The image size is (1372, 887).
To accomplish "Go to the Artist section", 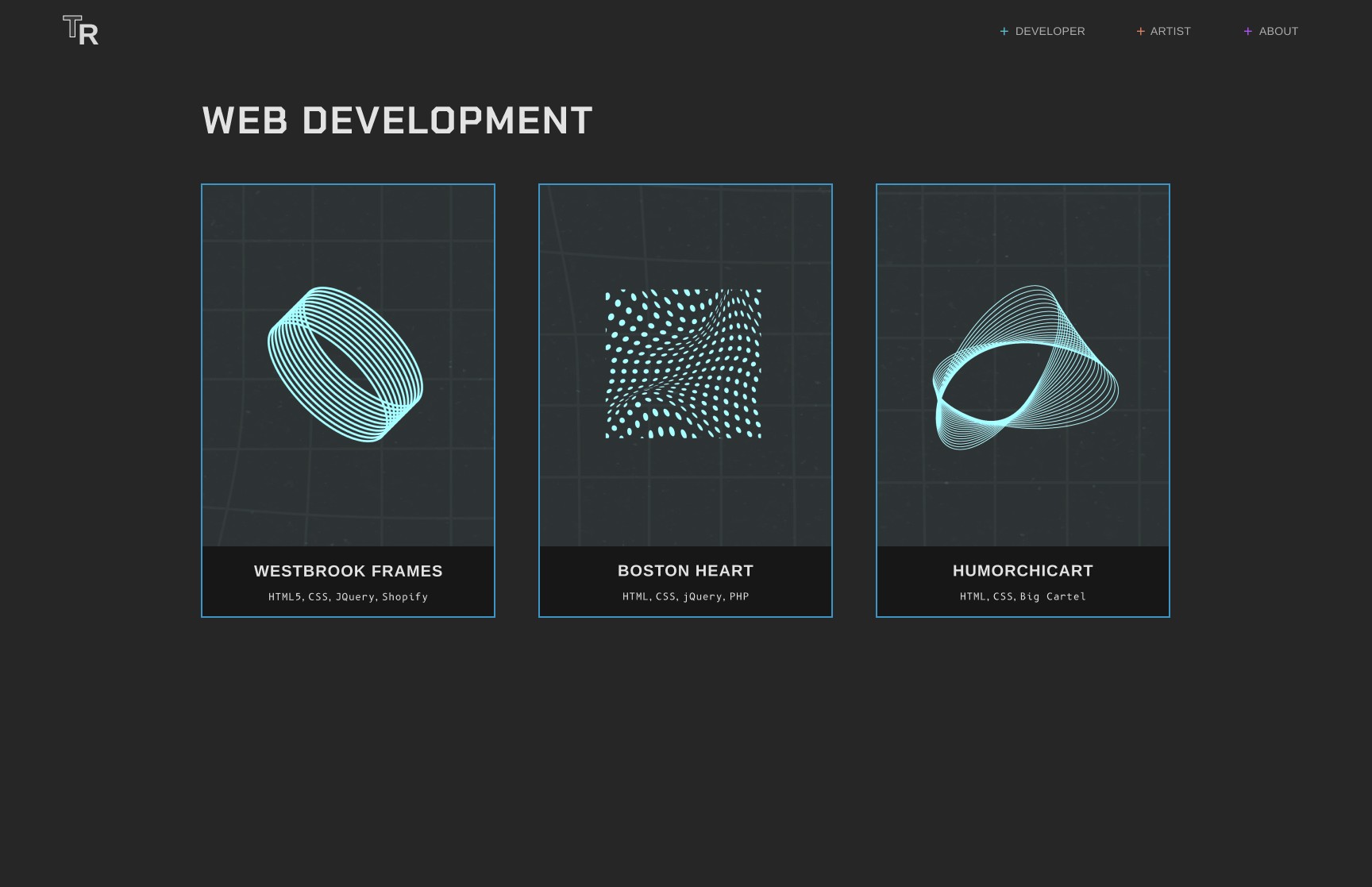I will pyautogui.click(x=1170, y=31).
